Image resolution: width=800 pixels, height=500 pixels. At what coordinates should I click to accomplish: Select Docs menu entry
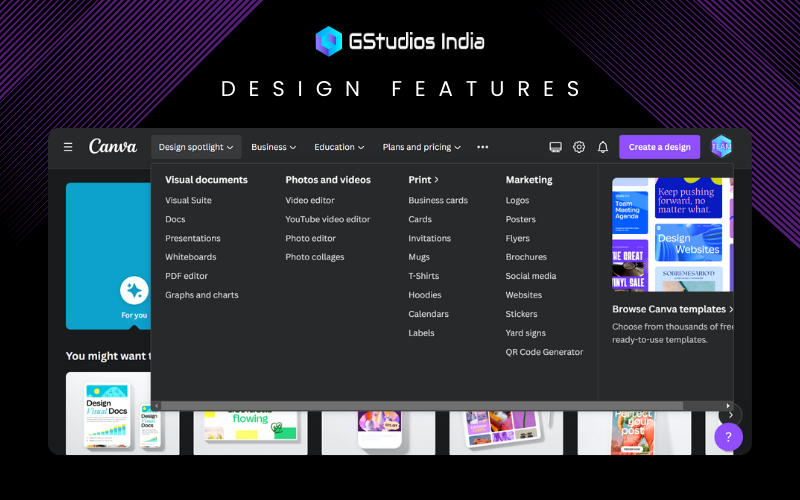coord(175,219)
